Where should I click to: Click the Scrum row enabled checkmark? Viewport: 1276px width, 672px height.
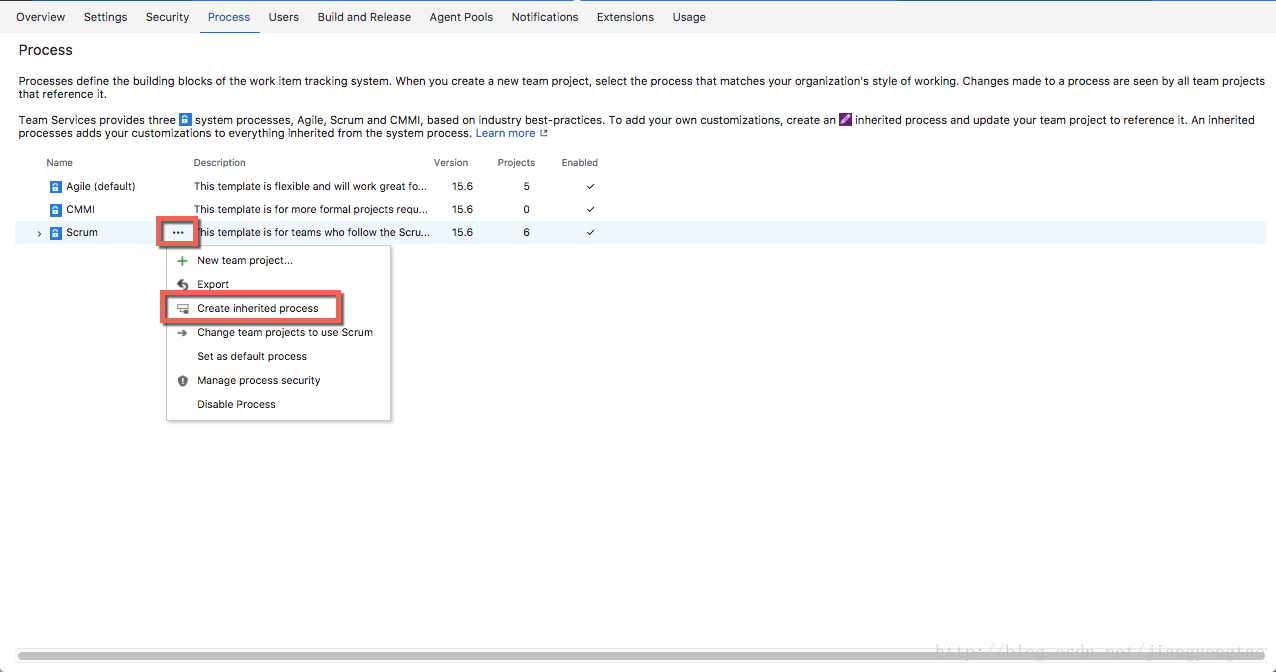coord(590,232)
